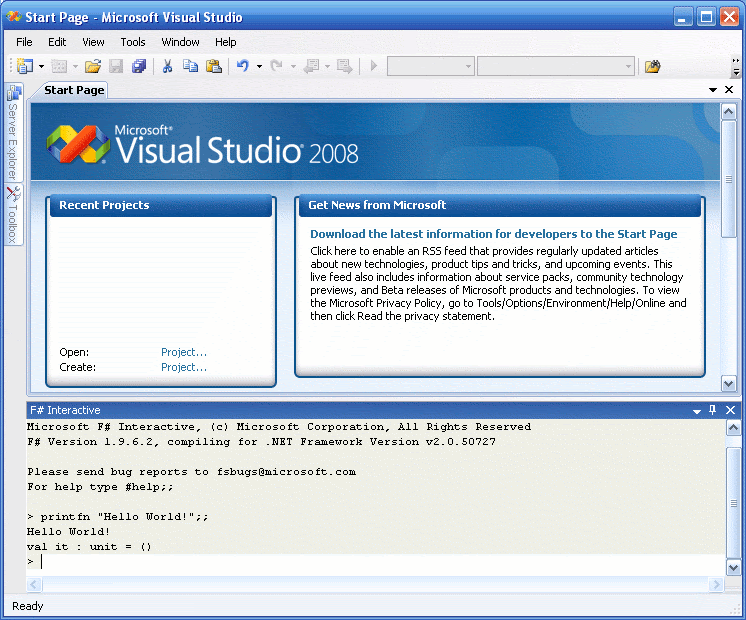
Task: Open the File menu
Action: (x=24, y=42)
